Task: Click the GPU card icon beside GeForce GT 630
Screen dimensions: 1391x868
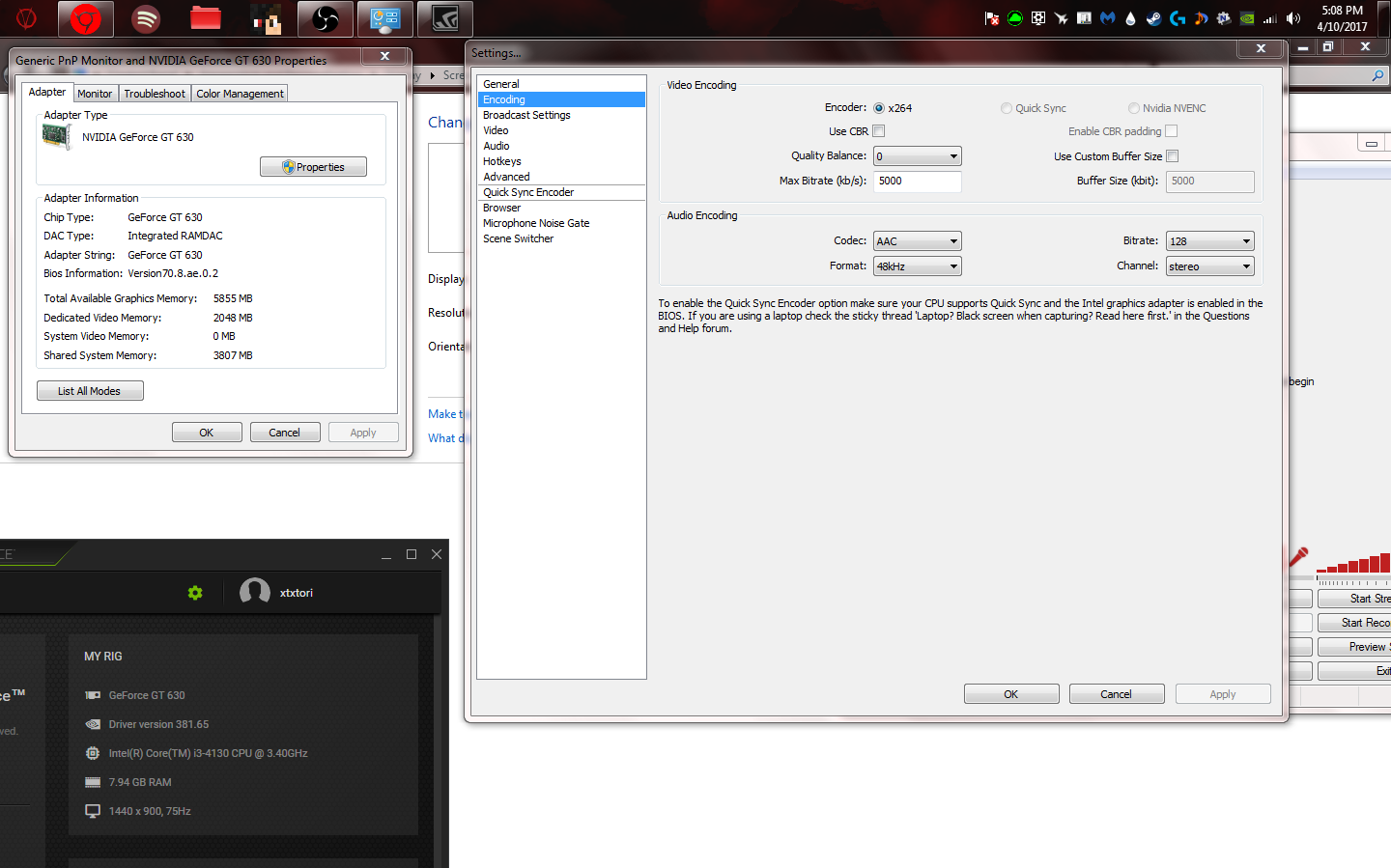Action: pyautogui.click(x=93, y=695)
